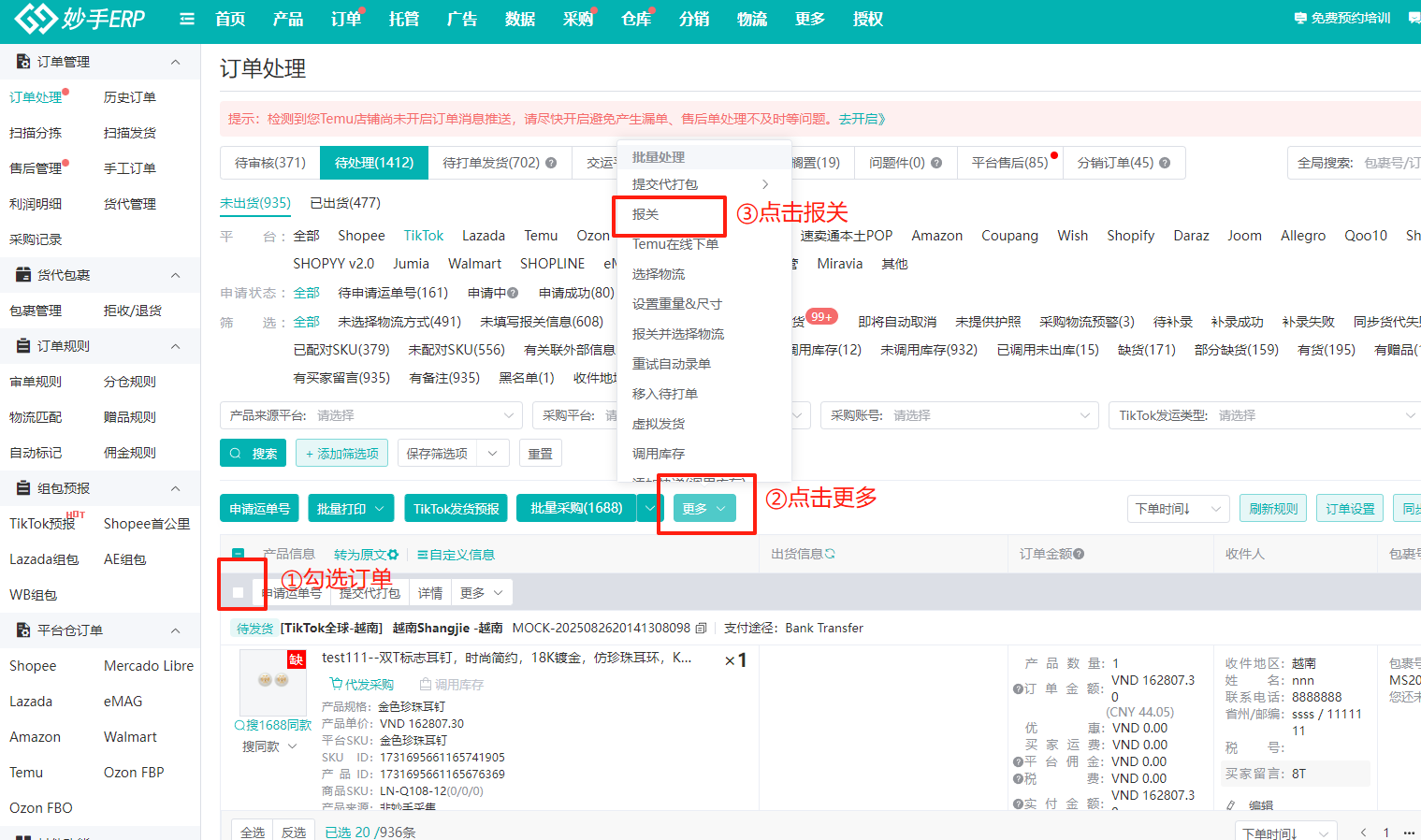Click the 订单管理 section icon
Viewport: 1421px width, 840px height.
pyautogui.click(x=23, y=62)
